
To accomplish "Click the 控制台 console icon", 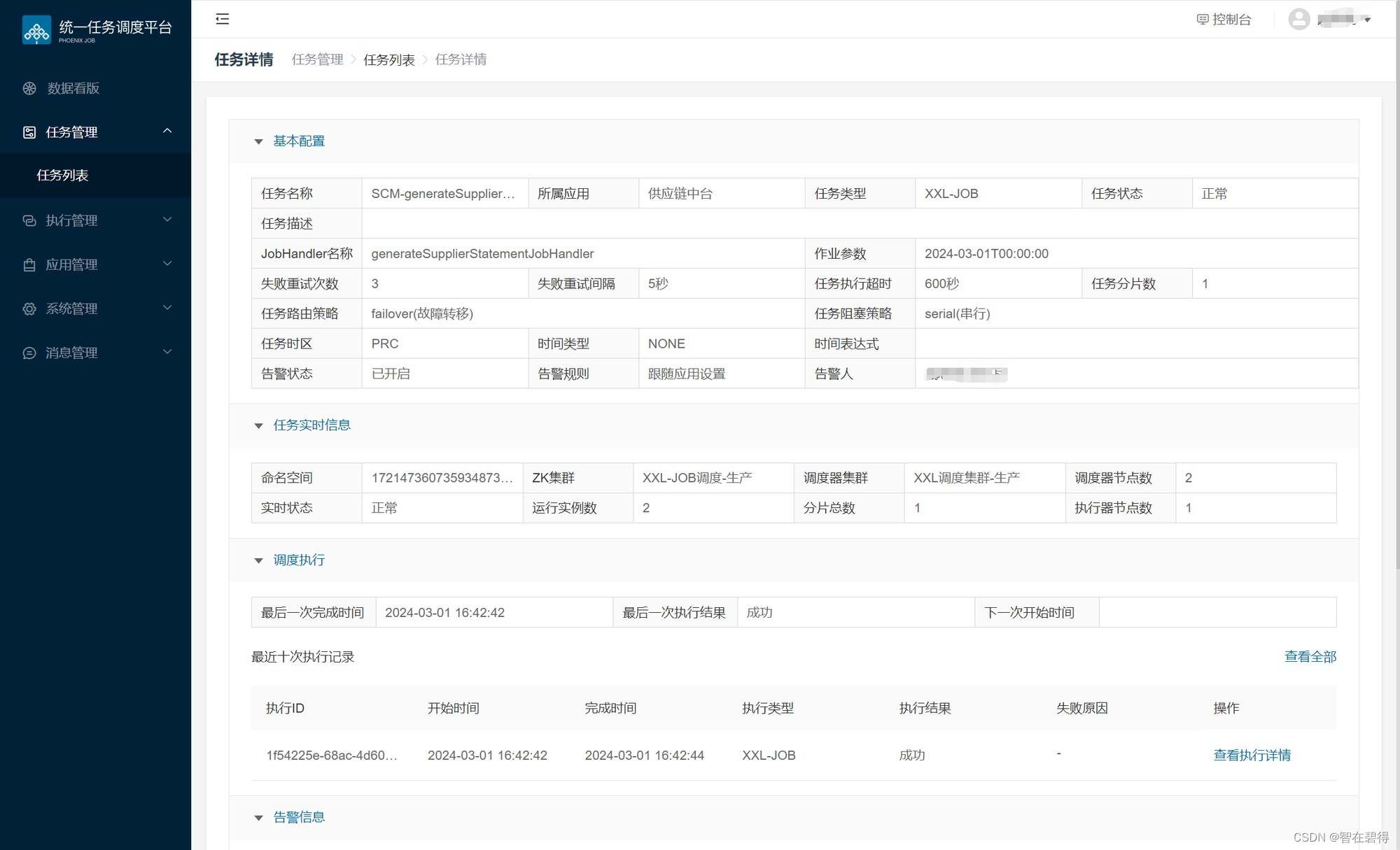I will click(1203, 20).
